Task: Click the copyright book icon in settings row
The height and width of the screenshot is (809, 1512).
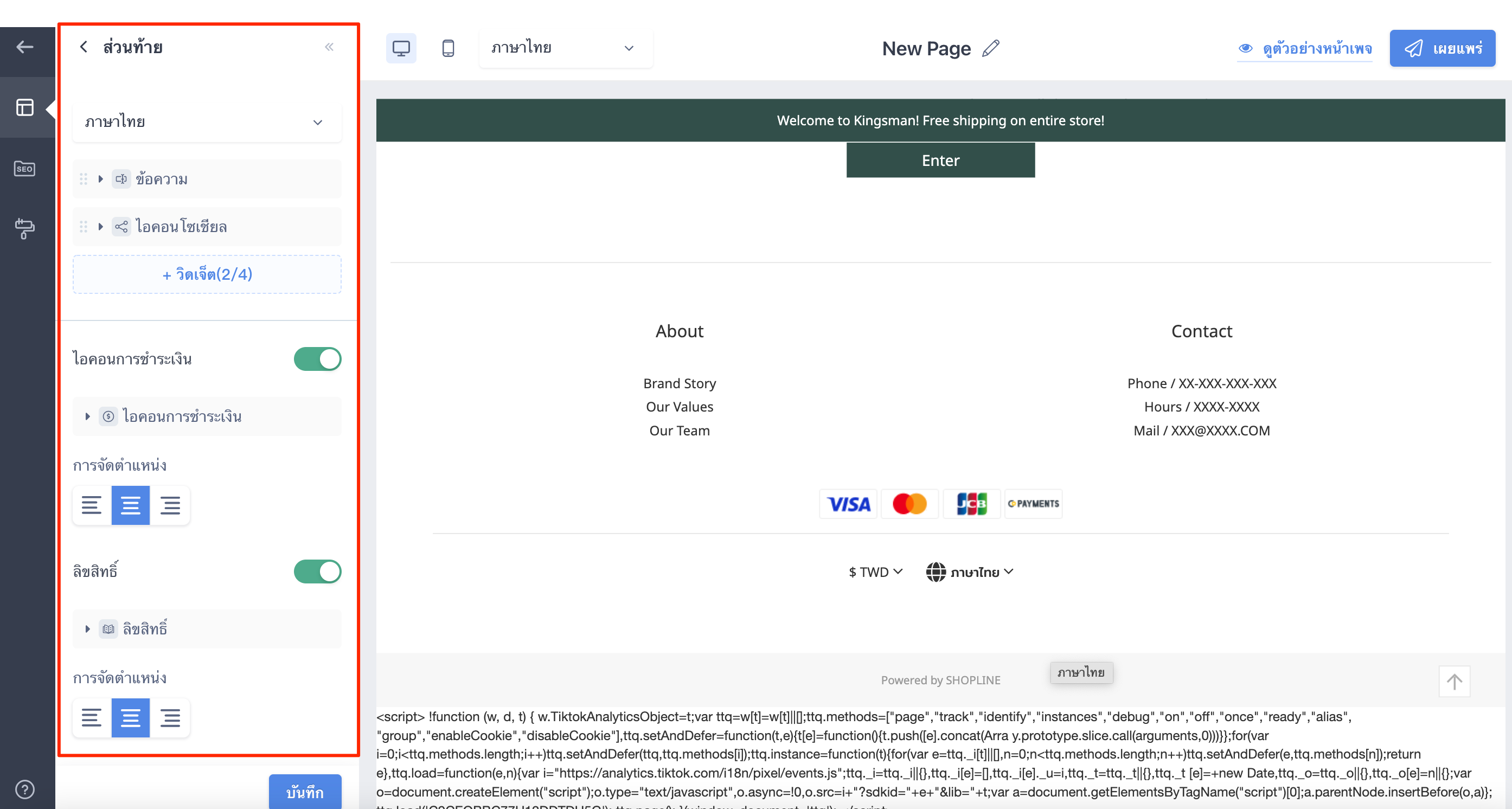Action: 108,629
